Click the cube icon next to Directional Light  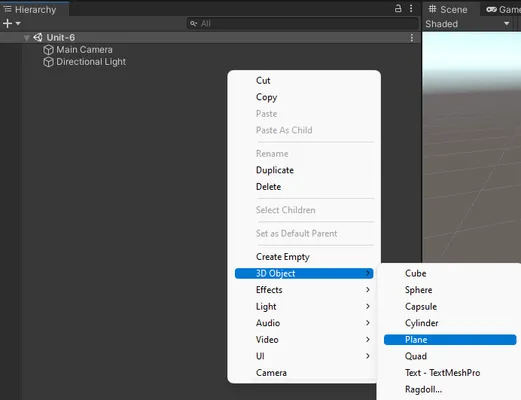[48, 62]
